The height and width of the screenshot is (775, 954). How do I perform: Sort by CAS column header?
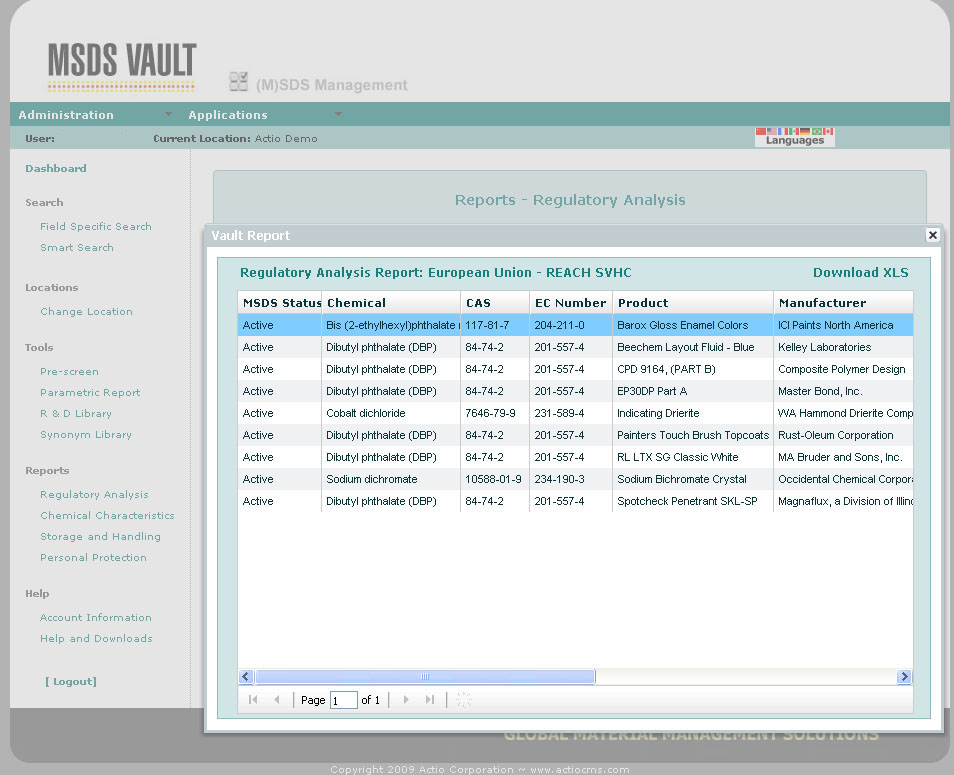(x=495, y=303)
